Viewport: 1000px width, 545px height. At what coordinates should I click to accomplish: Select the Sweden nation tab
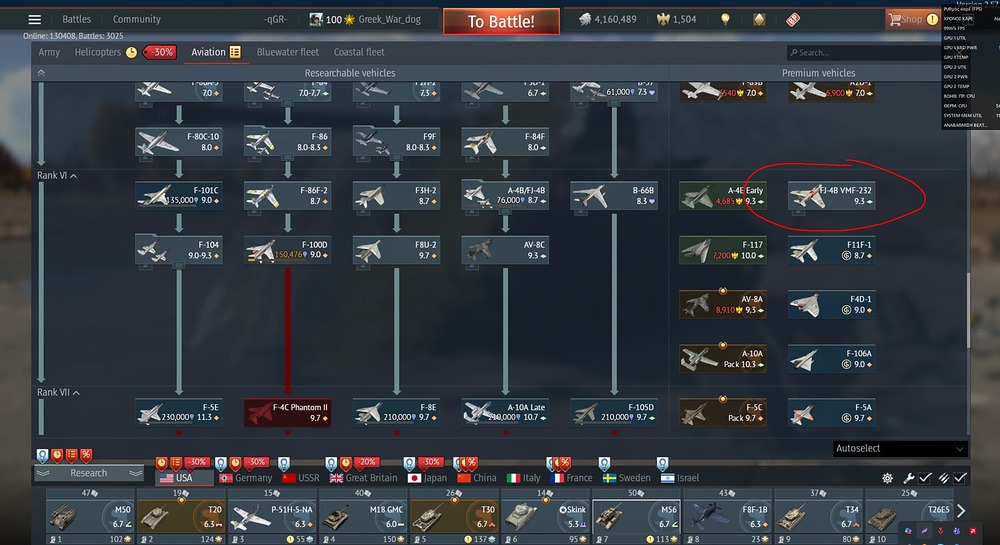pyautogui.click(x=627, y=478)
